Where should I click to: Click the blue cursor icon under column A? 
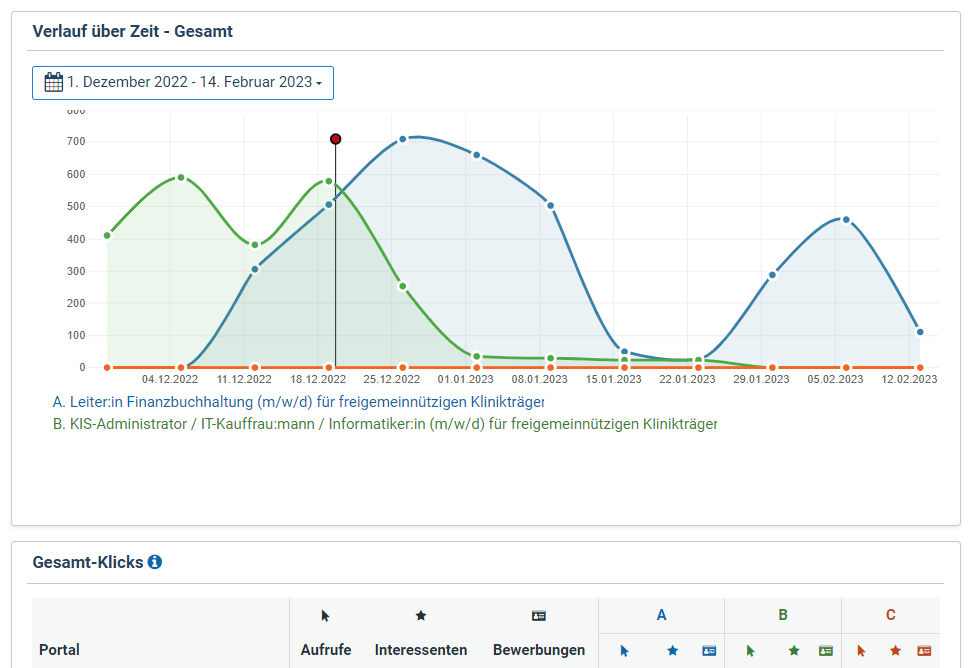(624, 650)
